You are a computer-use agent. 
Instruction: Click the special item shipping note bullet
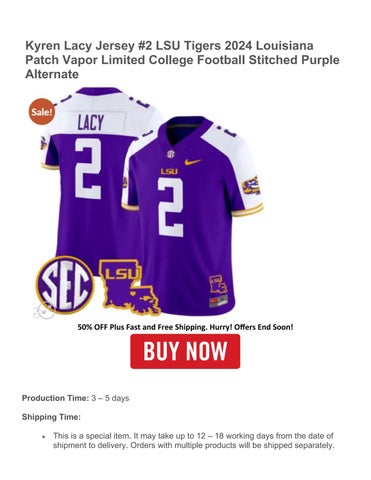(x=193, y=441)
